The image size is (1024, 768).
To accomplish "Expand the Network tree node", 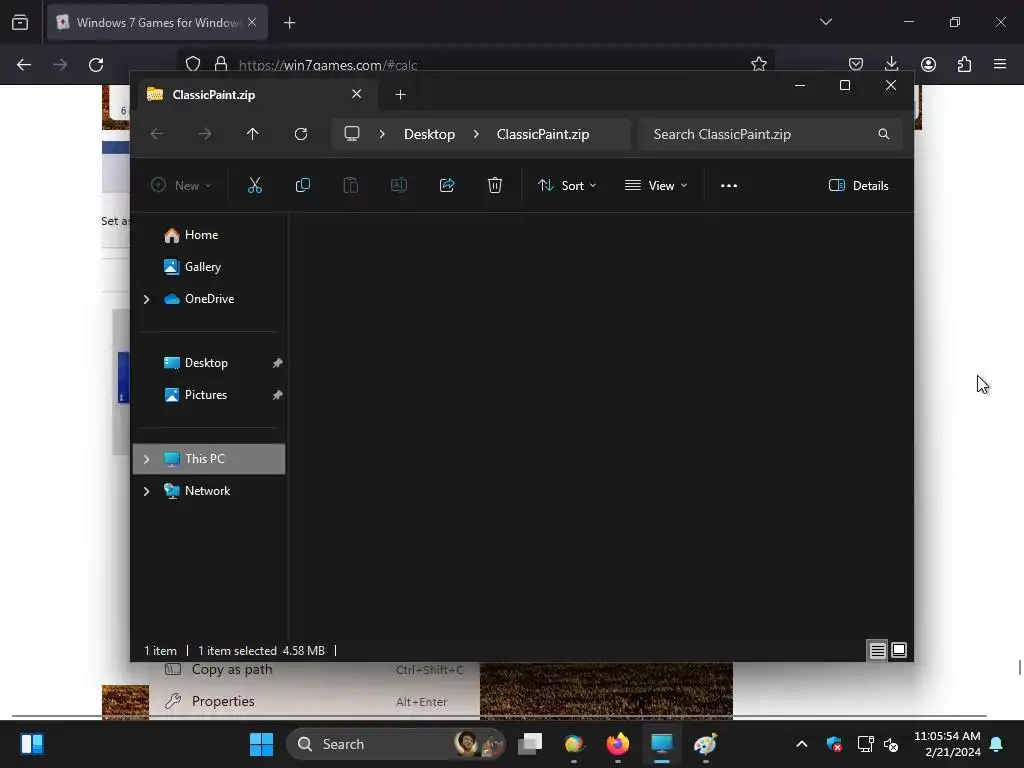I will point(146,491).
